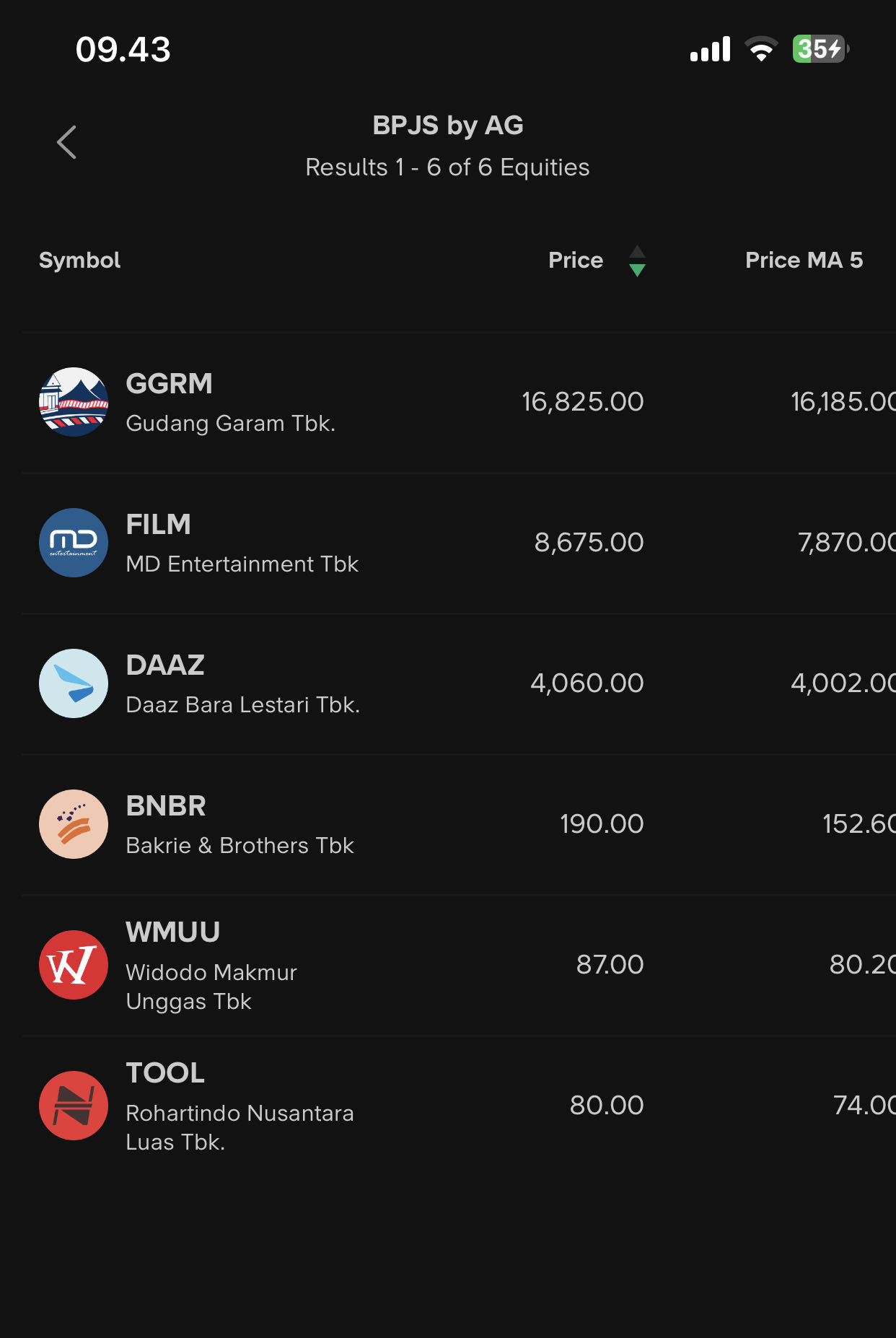Image resolution: width=896 pixels, height=1338 pixels.
Task: Open the GGRM ticker symbol
Action: pyautogui.click(x=170, y=384)
